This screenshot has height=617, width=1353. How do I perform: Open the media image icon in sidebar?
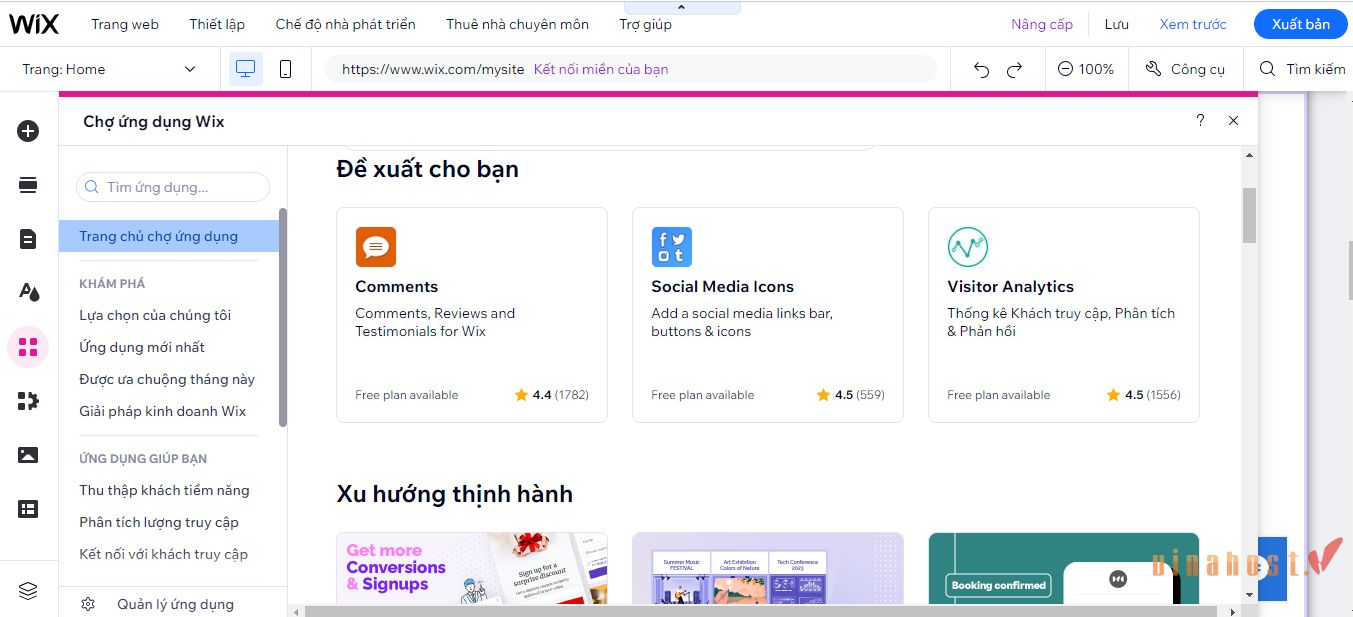28,455
